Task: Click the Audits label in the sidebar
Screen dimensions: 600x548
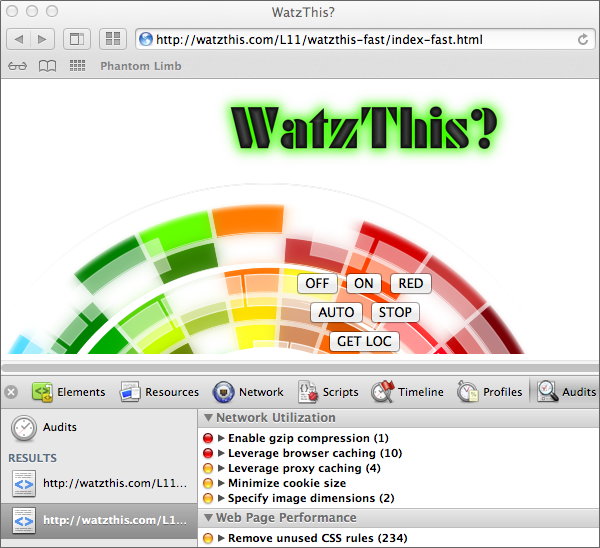Action: [60, 427]
